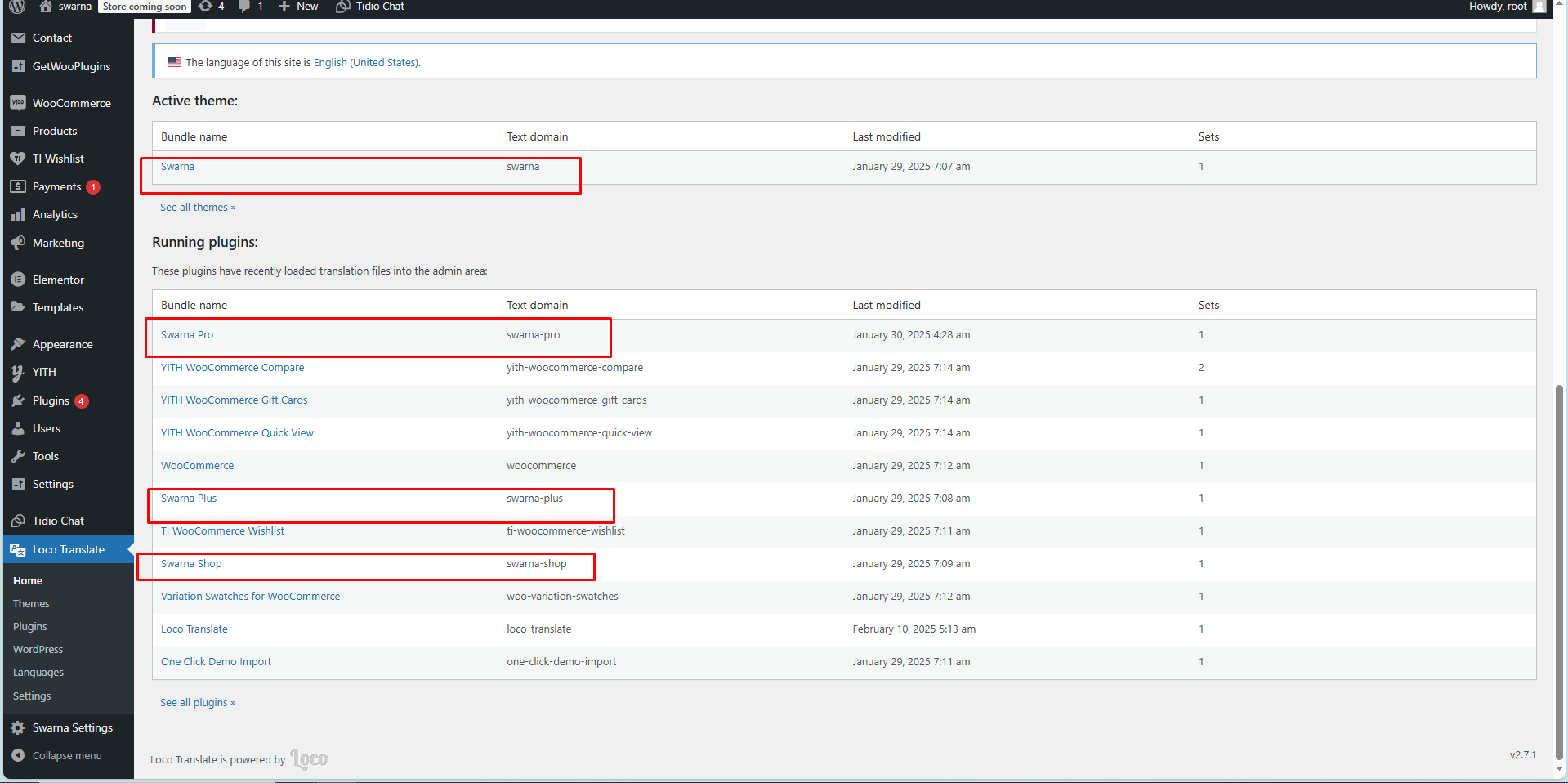
Task: Click the Collapse menu arrow icon
Action: point(18,755)
